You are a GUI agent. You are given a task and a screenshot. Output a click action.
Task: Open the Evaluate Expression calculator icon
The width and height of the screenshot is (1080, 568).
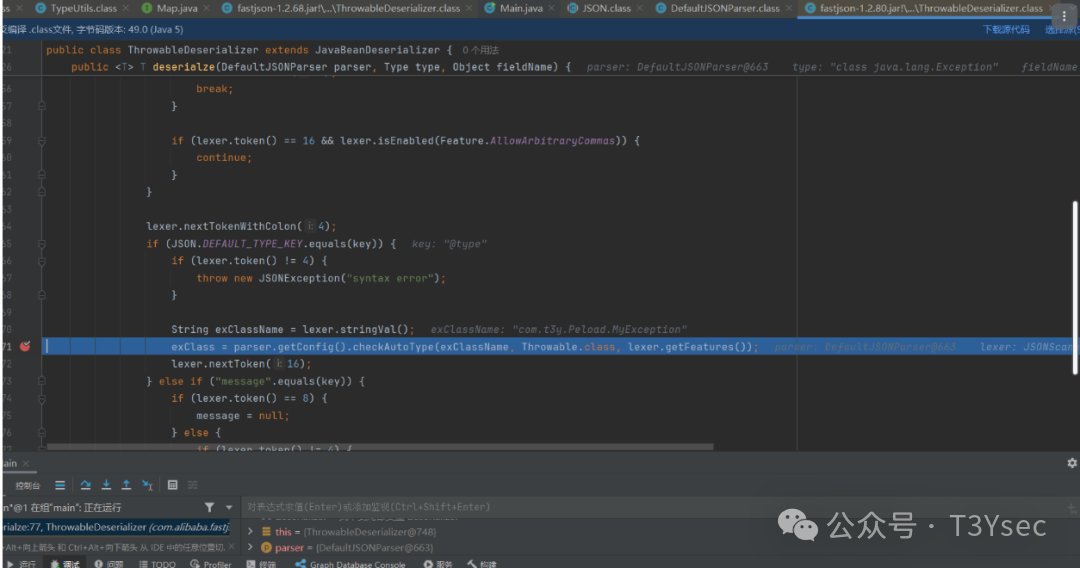click(173, 485)
